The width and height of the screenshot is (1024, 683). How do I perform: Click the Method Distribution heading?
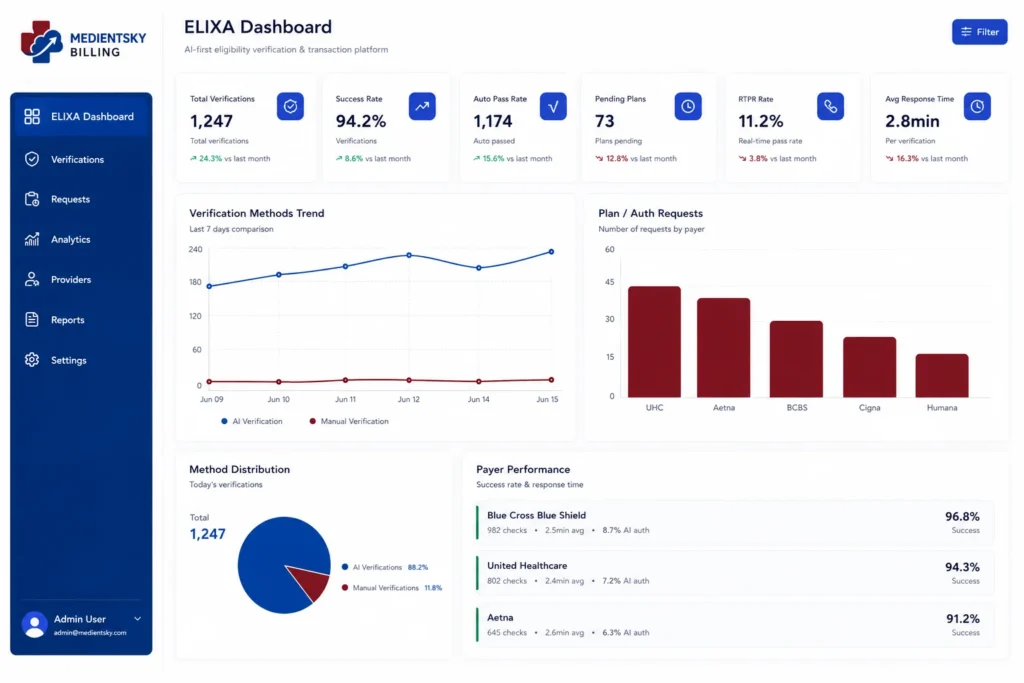240,469
